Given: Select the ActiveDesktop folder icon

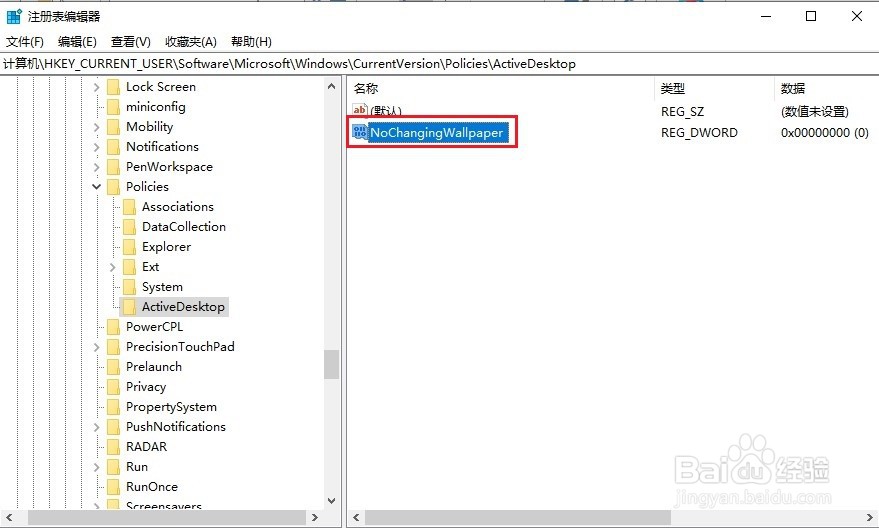Looking at the screenshot, I should click(129, 307).
